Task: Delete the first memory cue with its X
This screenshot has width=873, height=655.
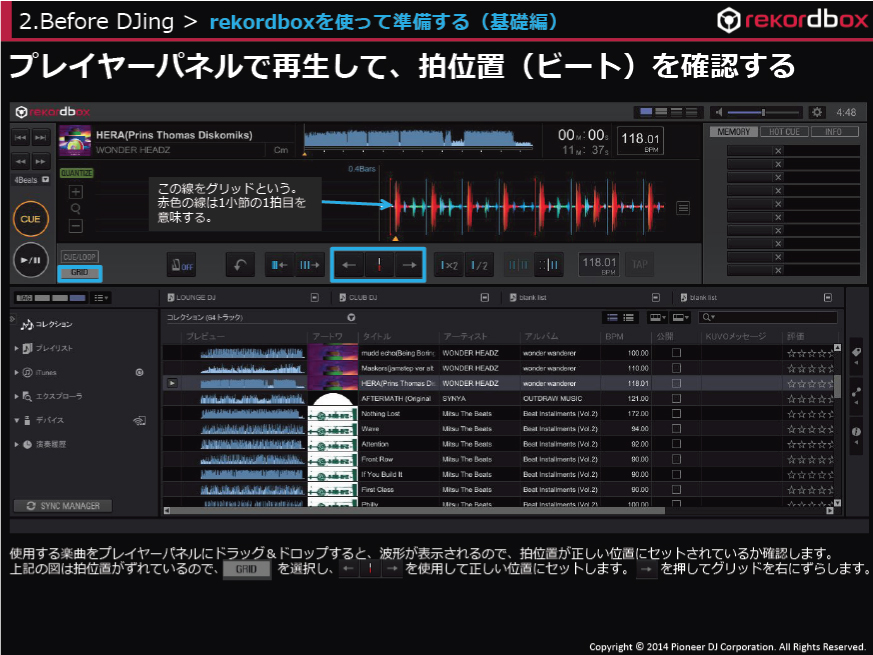Action: (x=778, y=151)
